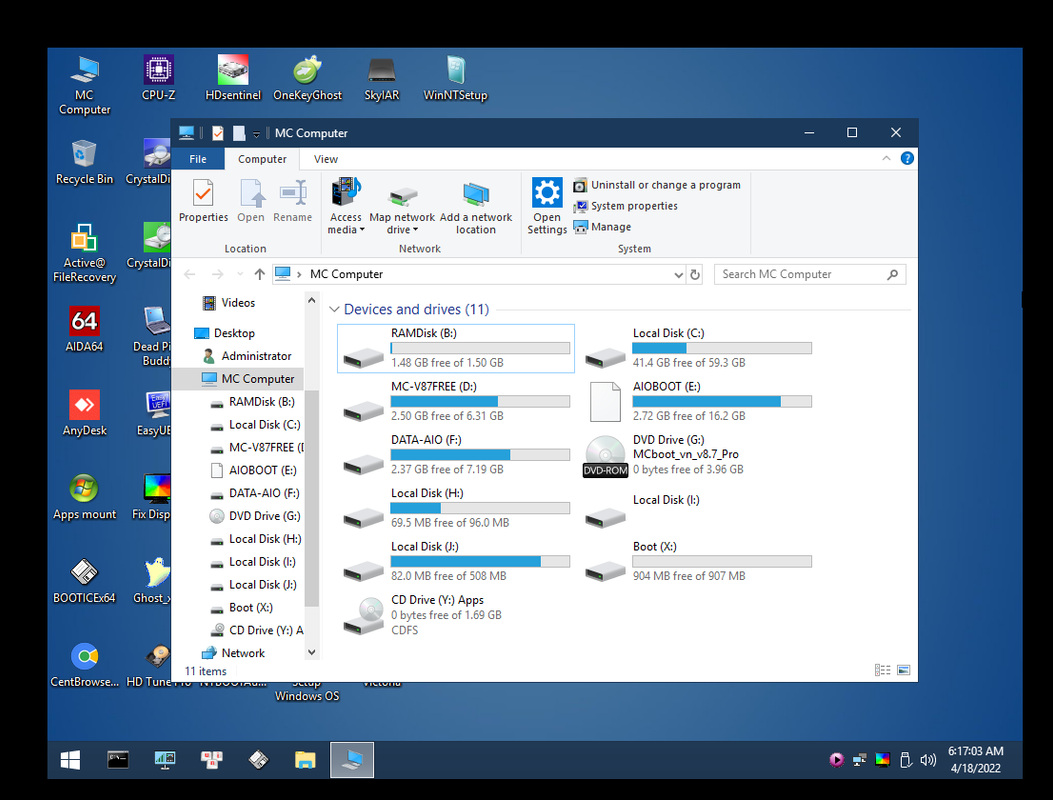Viewport: 1053px width, 800px height.
Task: Click the refresh address bar button
Action: pos(695,274)
